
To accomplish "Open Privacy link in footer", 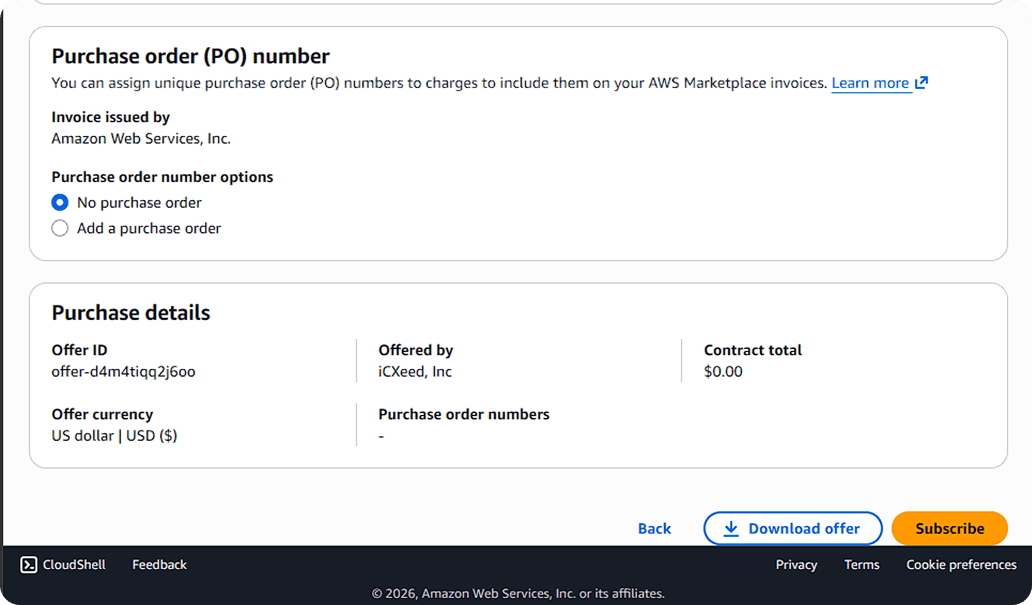I will 796,565.
